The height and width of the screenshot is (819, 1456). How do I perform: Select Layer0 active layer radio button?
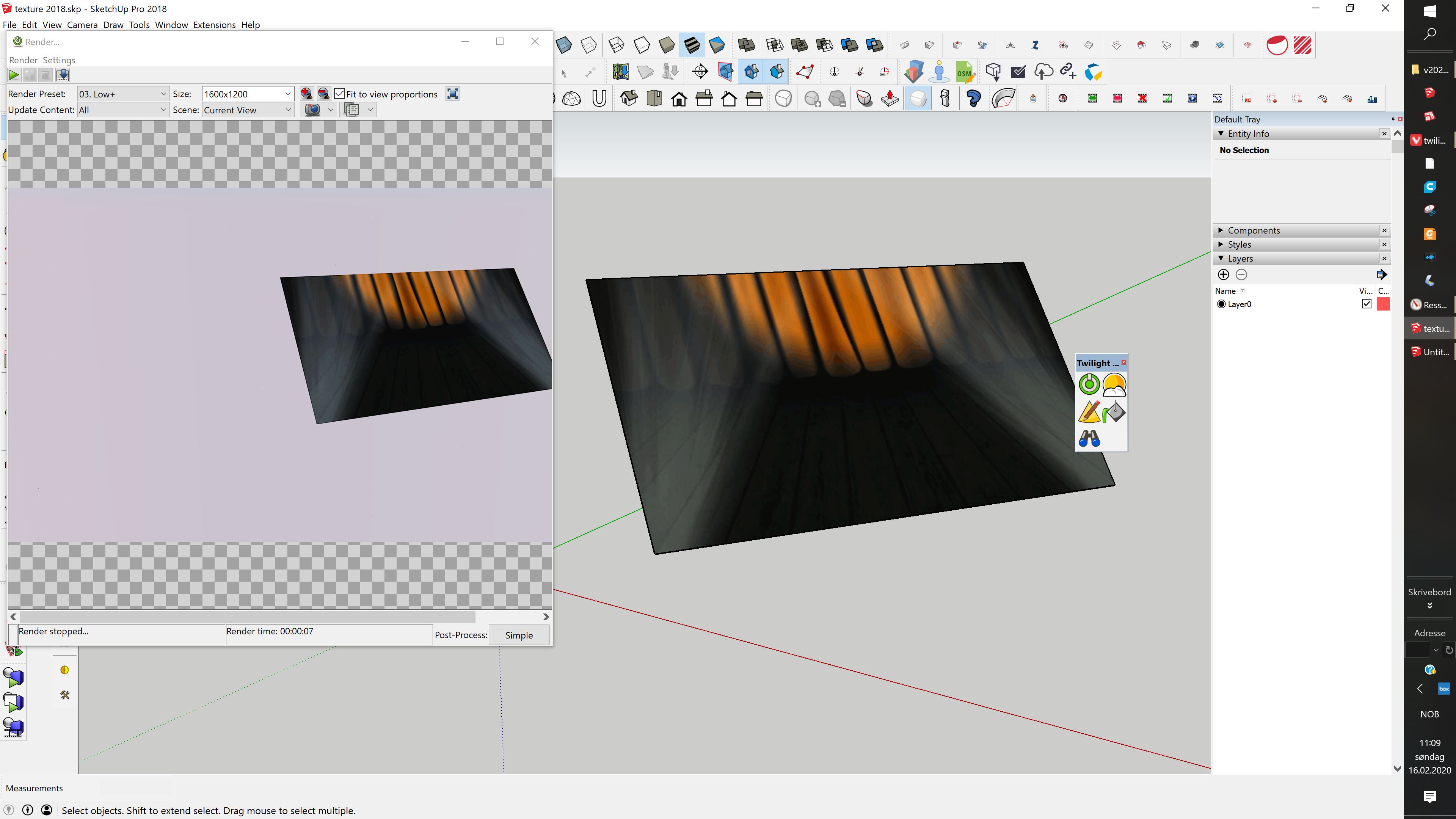pyautogui.click(x=1221, y=304)
